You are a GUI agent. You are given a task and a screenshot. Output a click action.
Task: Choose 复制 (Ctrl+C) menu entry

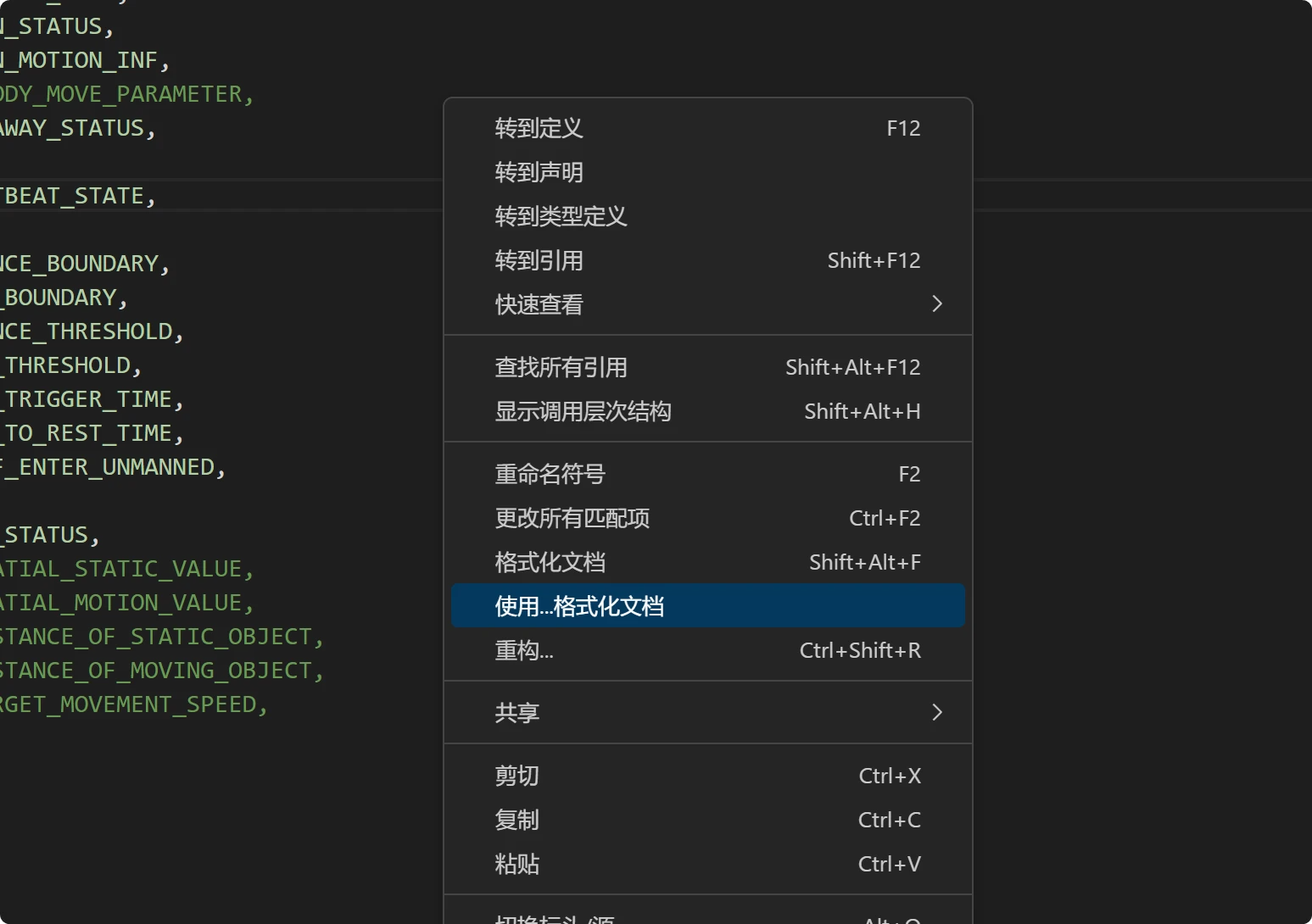(516, 821)
